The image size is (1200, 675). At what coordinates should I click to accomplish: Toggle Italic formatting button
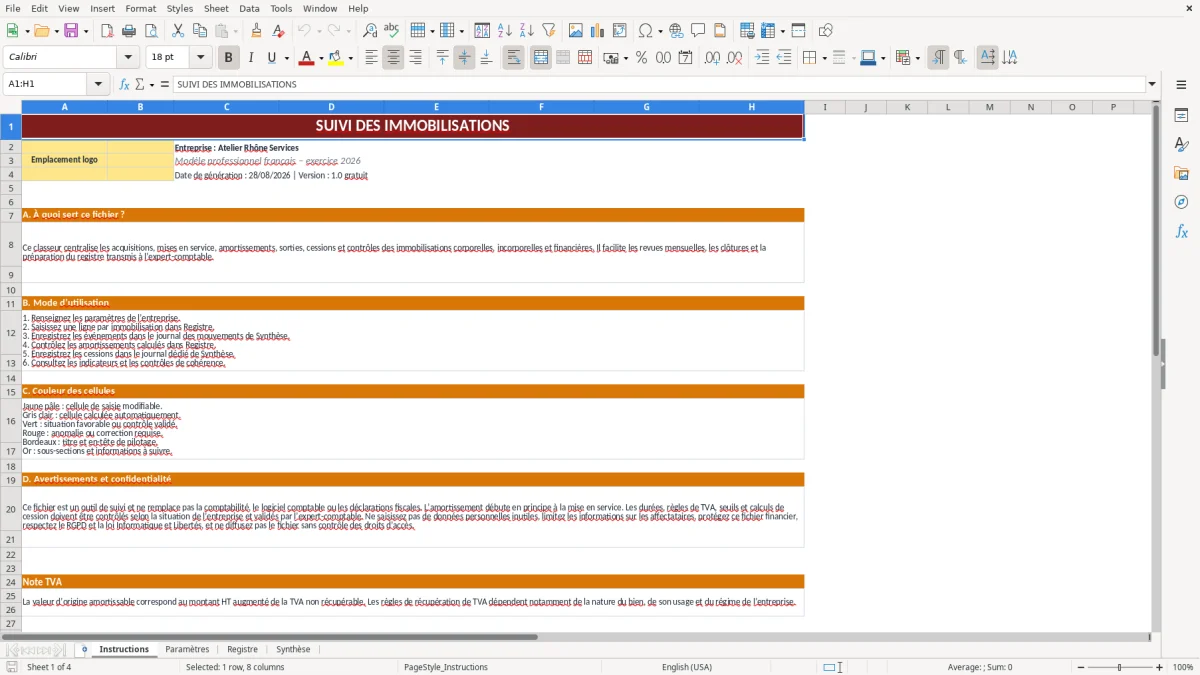pyautogui.click(x=251, y=58)
